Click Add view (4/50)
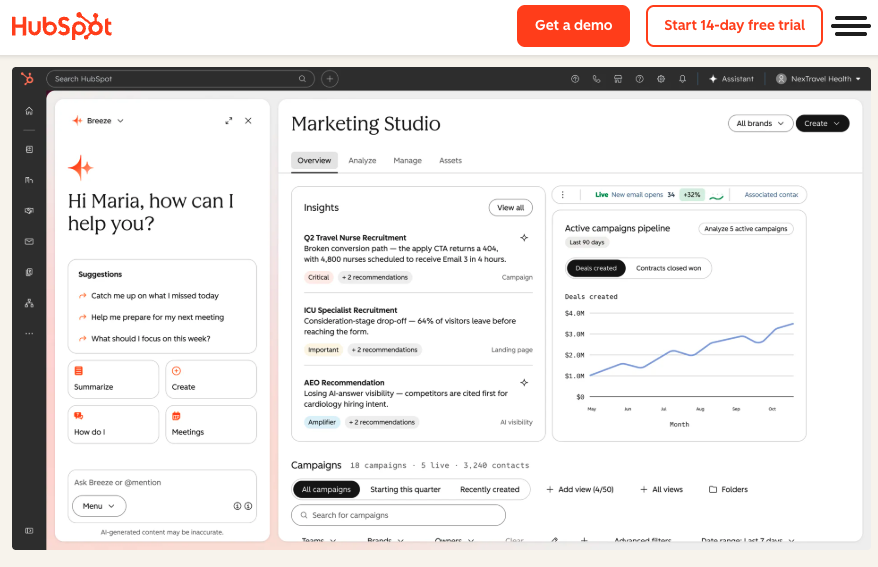The height and width of the screenshot is (567, 878). pos(580,489)
